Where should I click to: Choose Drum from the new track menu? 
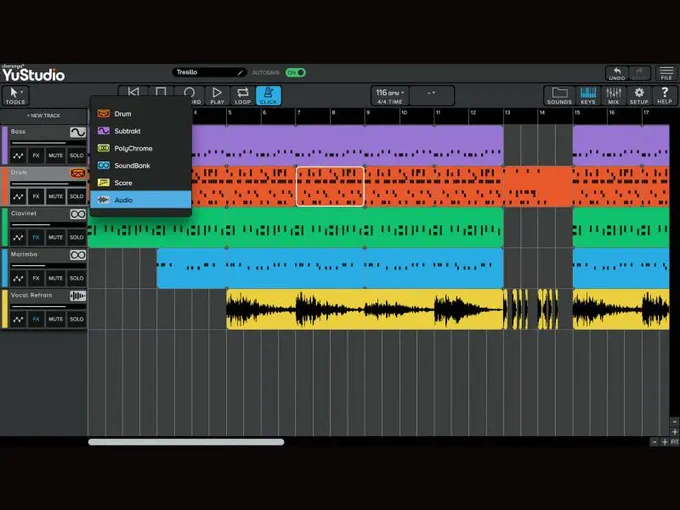coord(141,114)
